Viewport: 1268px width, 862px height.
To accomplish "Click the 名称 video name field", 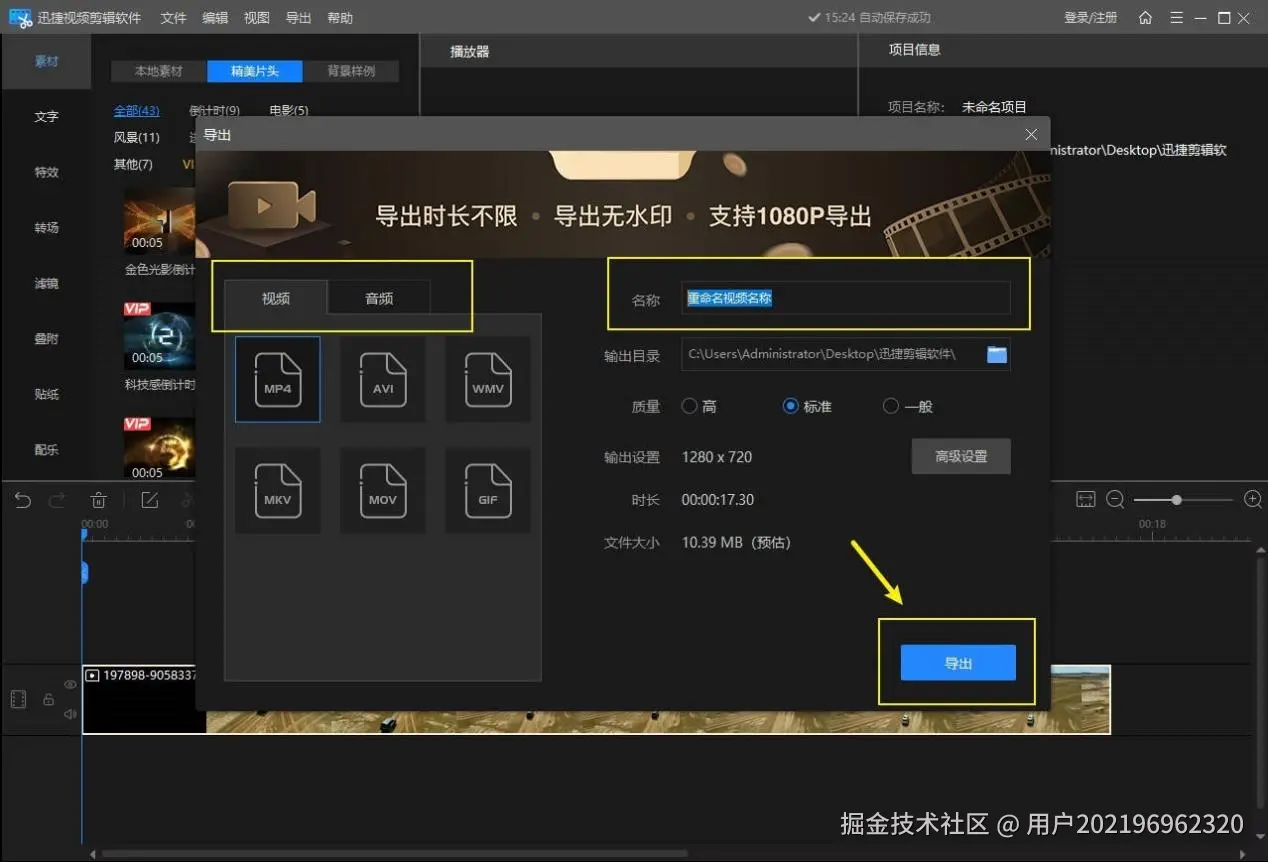I will coord(846,298).
